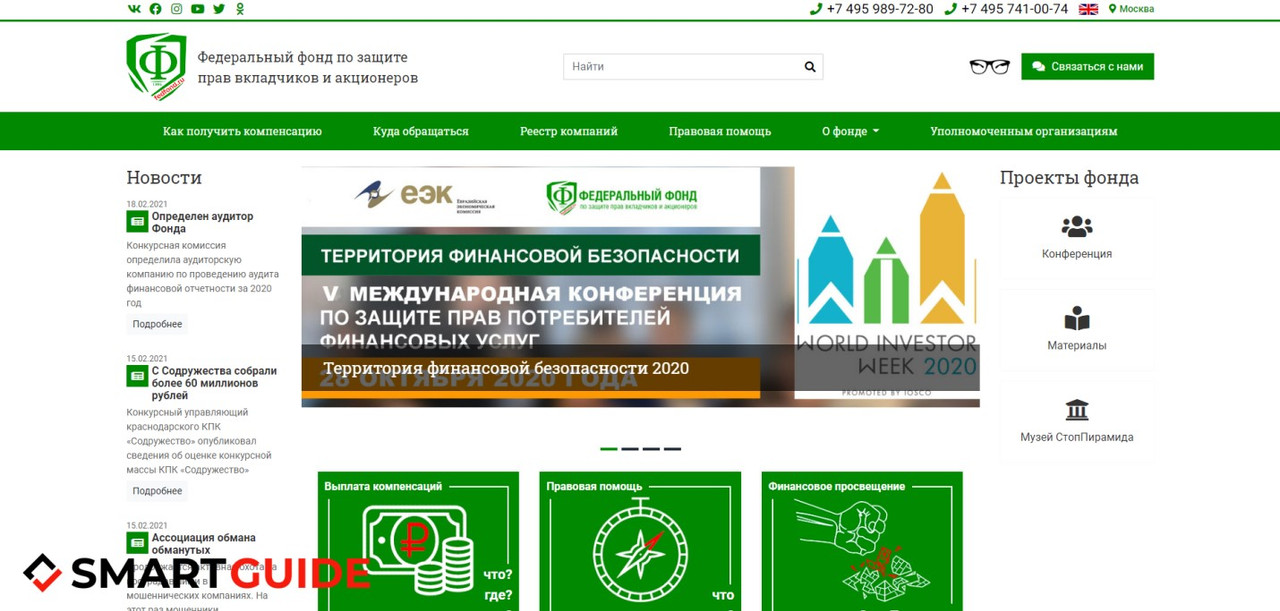Viewport: 1280px width, 611px height.
Task: Open the Twitter icon in top bar
Action: click(219, 9)
